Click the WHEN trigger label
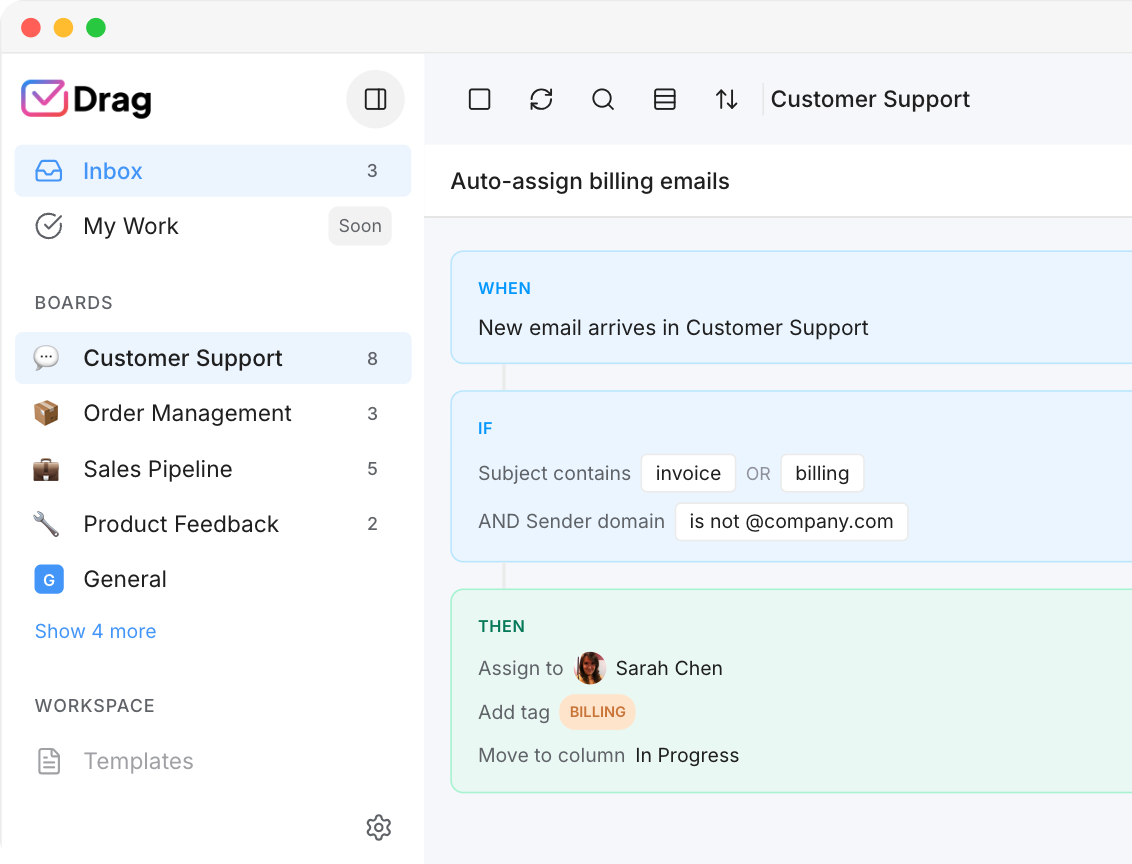The width and height of the screenshot is (1132, 864). pyautogui.click(x=505, y=288)
